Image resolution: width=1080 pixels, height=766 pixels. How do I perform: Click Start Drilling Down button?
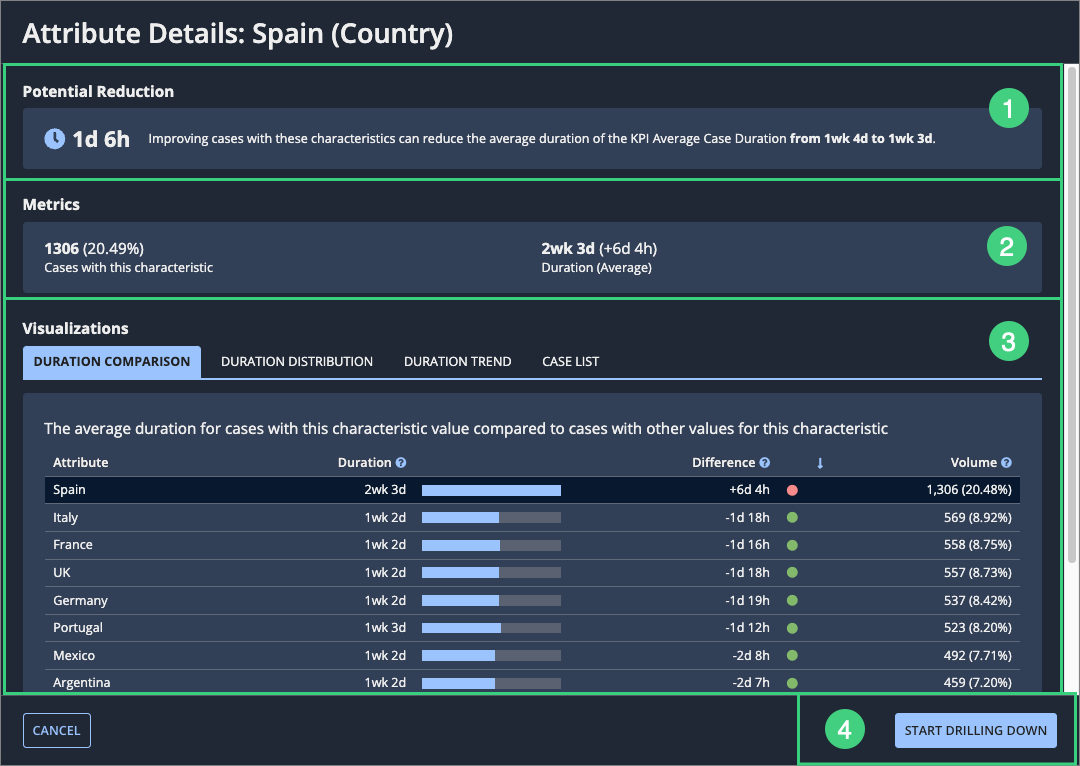[x=975, y=730]
